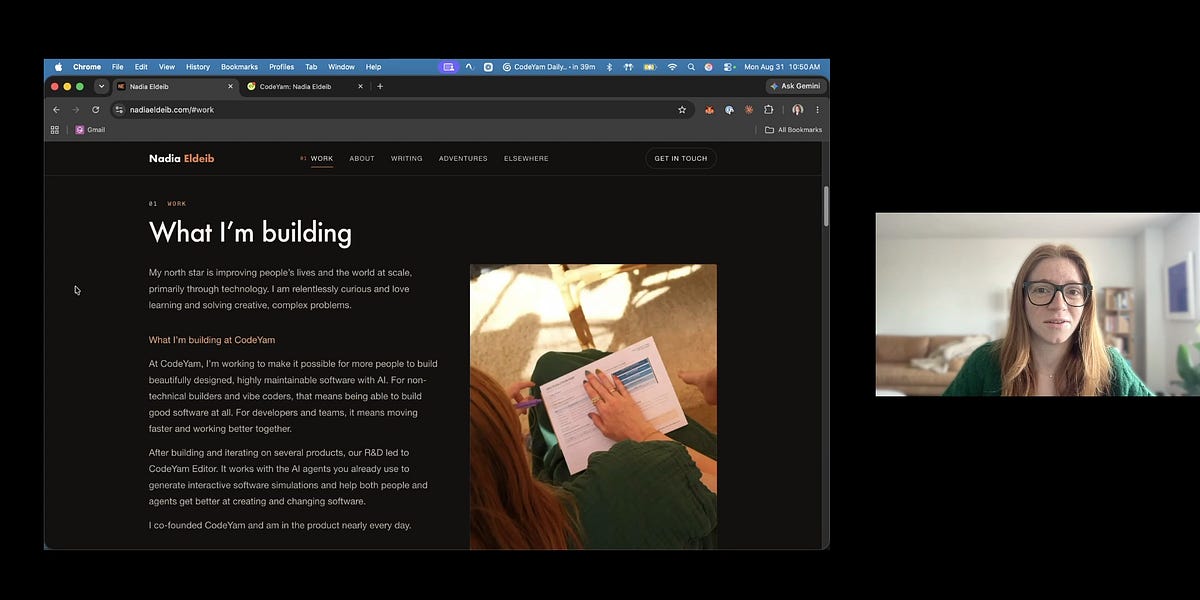Open site information icon in address bar
The width and height of the screenshot is (1200, 600).
pos(119,110)
